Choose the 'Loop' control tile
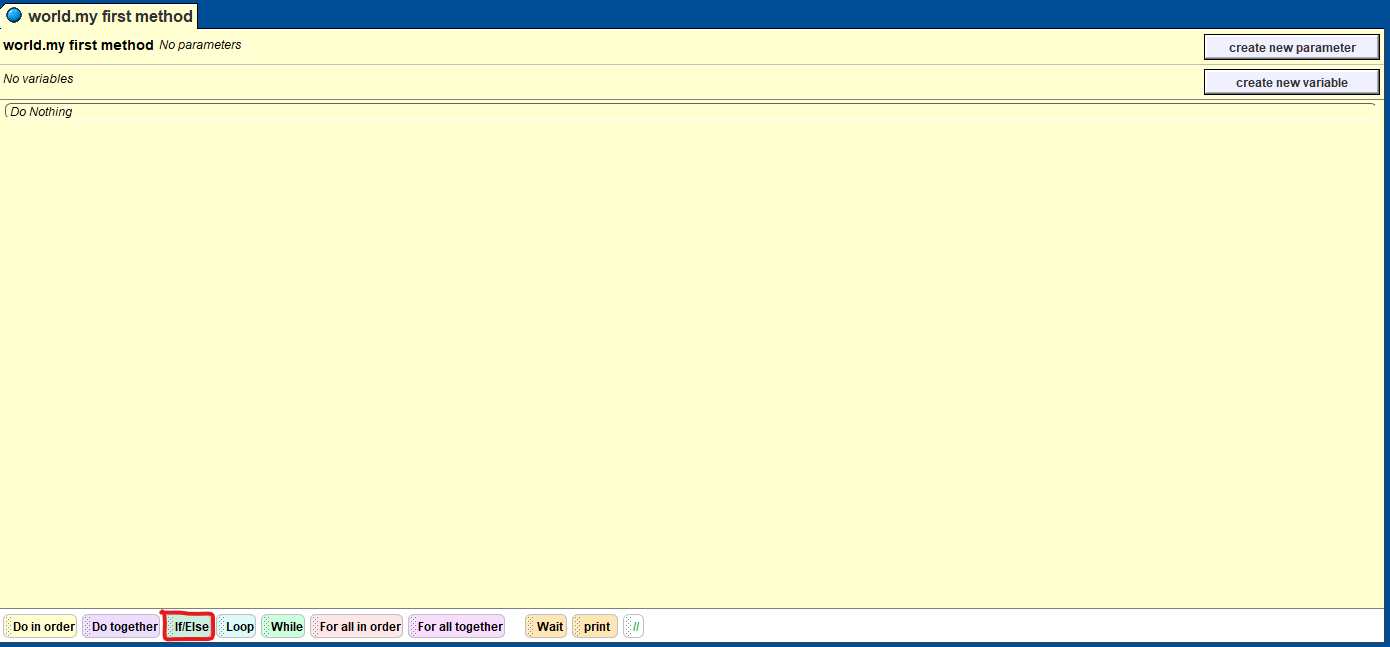Image resolution: width=1390 pixels, height=647 pixels. [x=239, y=627]
